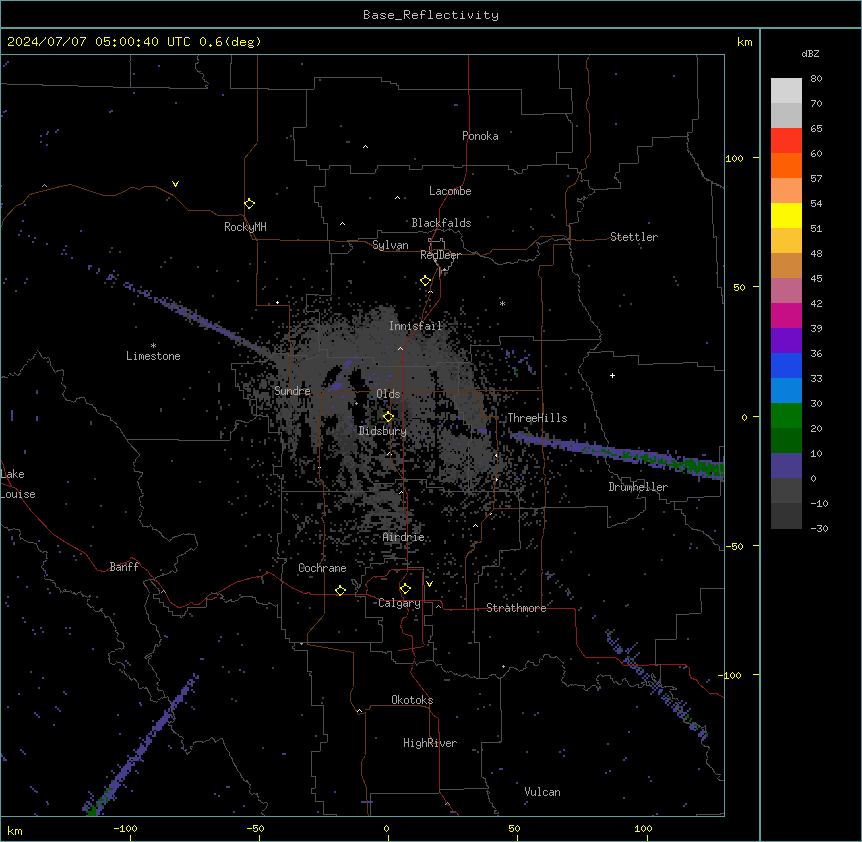Pick the blue 36 dBZ legend color

point(786,366)
